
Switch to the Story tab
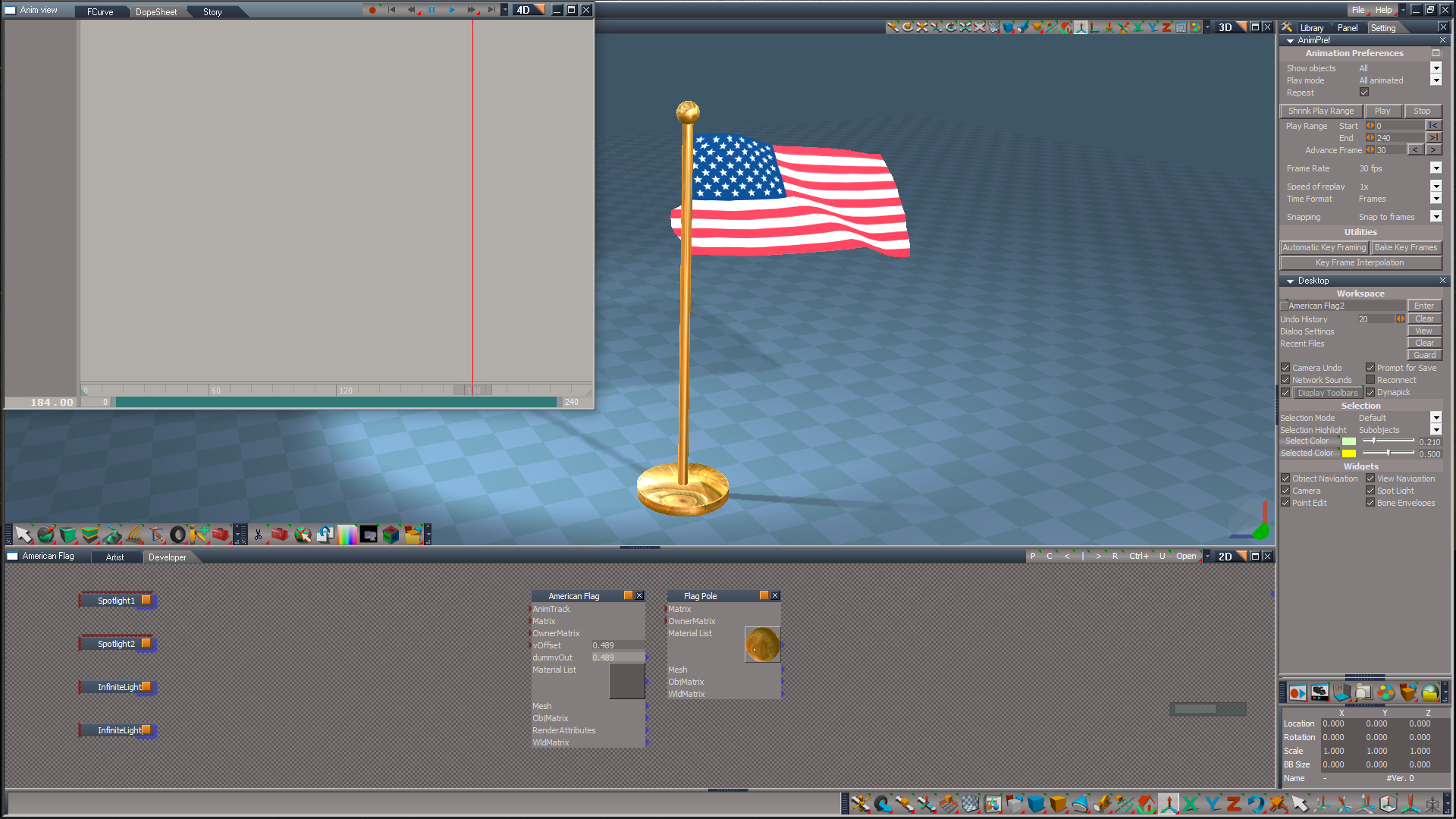(212, 12)
